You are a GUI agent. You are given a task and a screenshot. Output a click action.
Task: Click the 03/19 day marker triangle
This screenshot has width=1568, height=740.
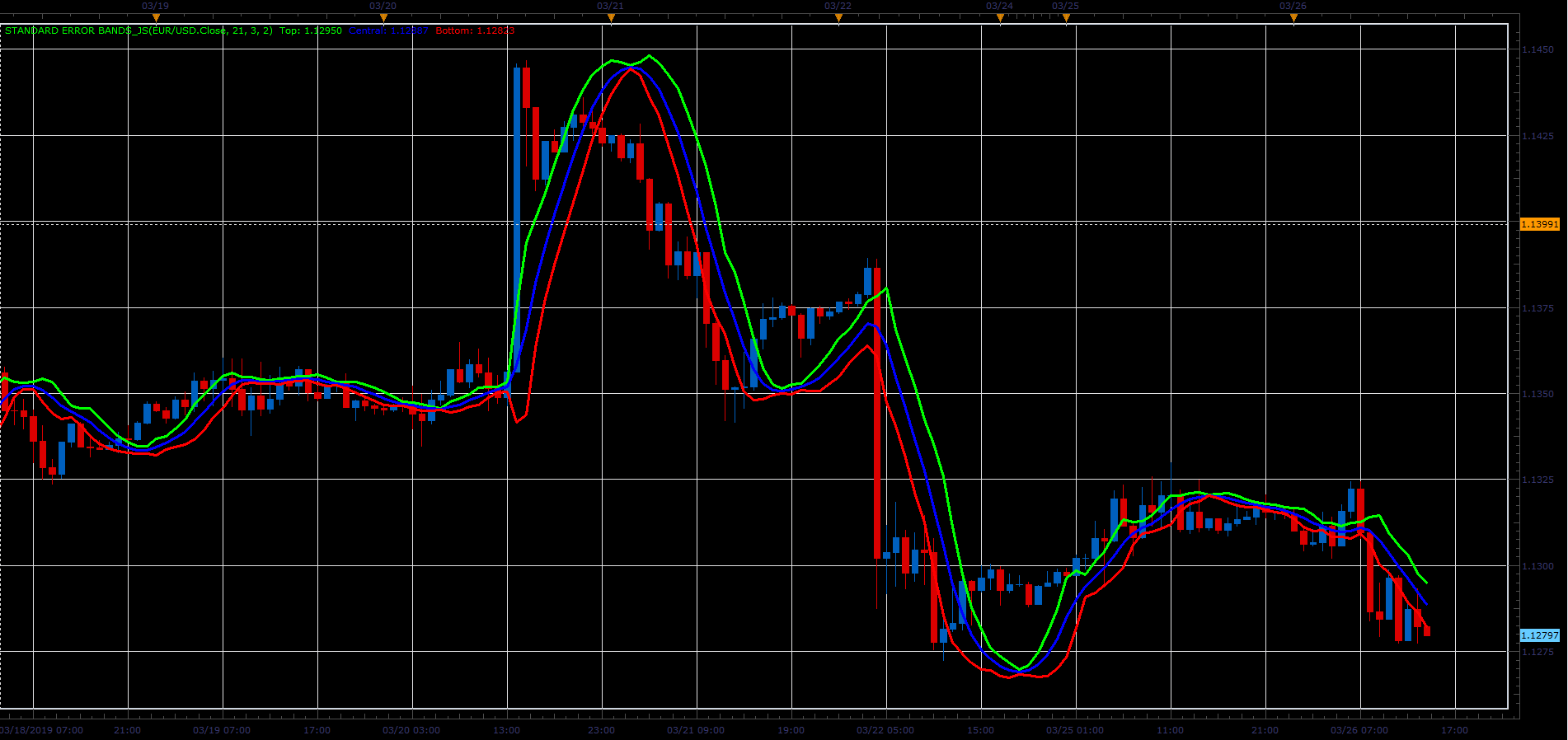[156, 18]
